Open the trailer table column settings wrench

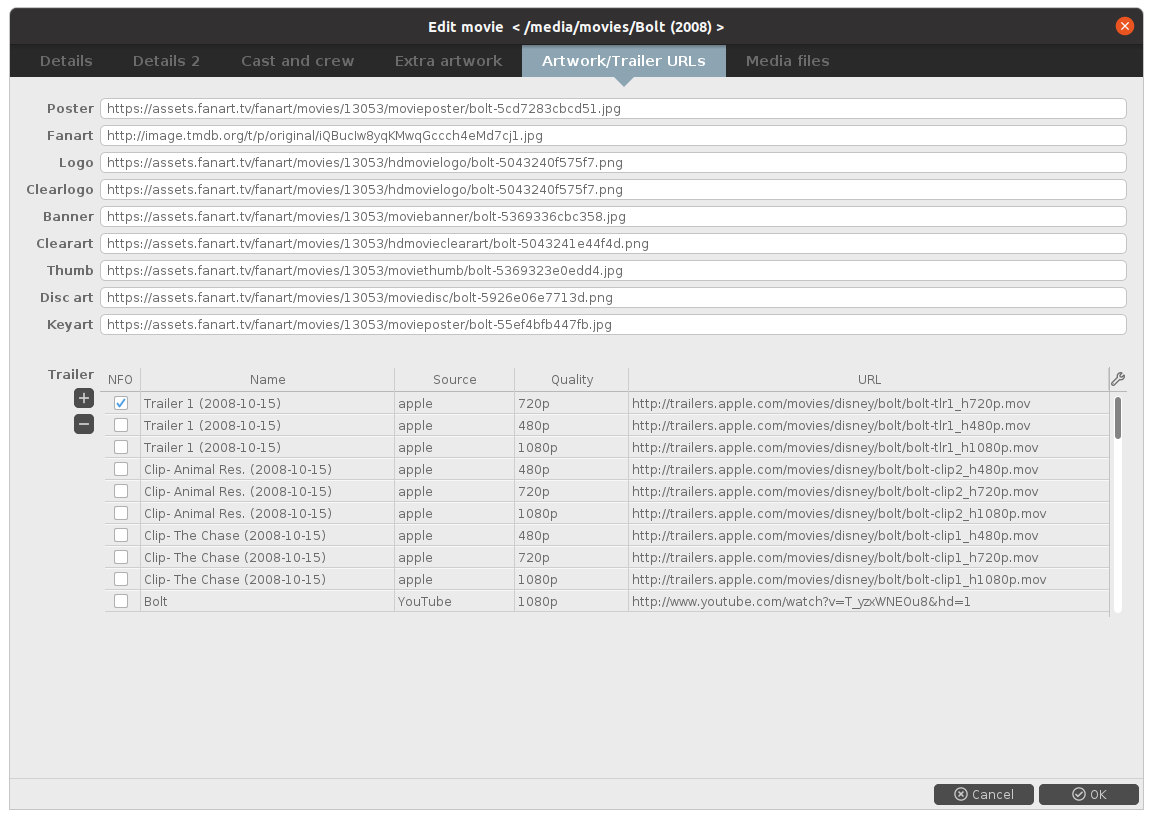[x=1118, y=379]
